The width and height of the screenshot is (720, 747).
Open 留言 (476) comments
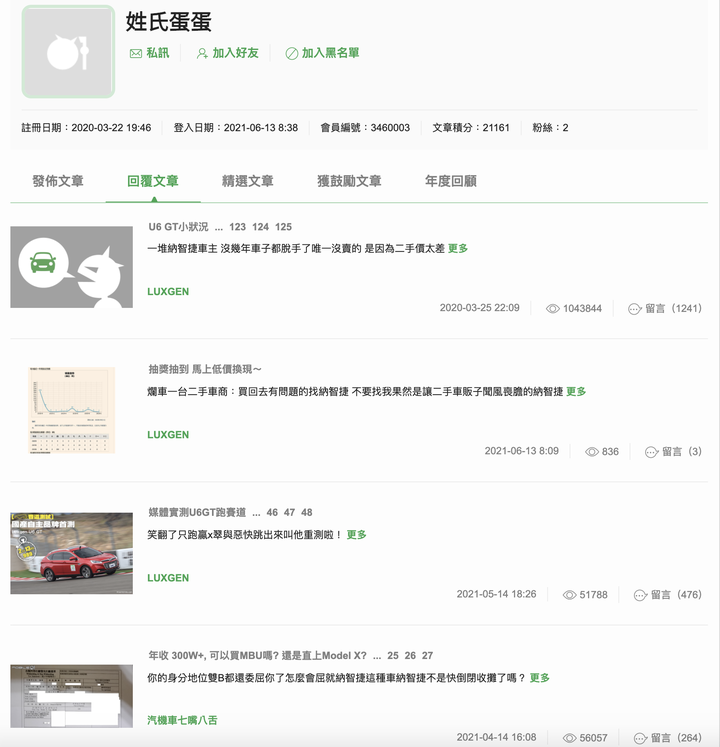[x=676, y=595]
